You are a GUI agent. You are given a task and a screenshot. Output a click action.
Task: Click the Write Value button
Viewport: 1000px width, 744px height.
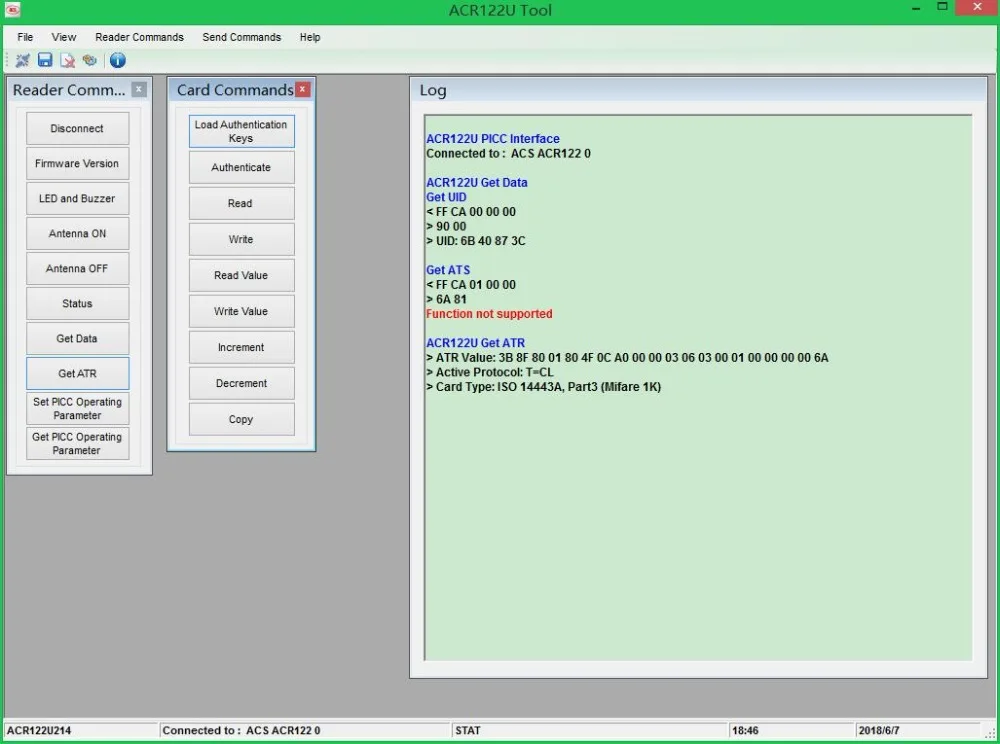point(242,311)
